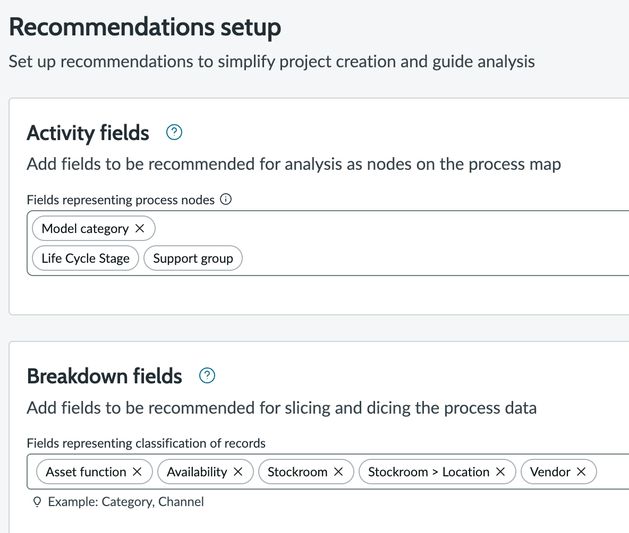Screen dimensions: 629x533
Task: Remove Stockroom > Location chip via X
Action: pos(500,472)
